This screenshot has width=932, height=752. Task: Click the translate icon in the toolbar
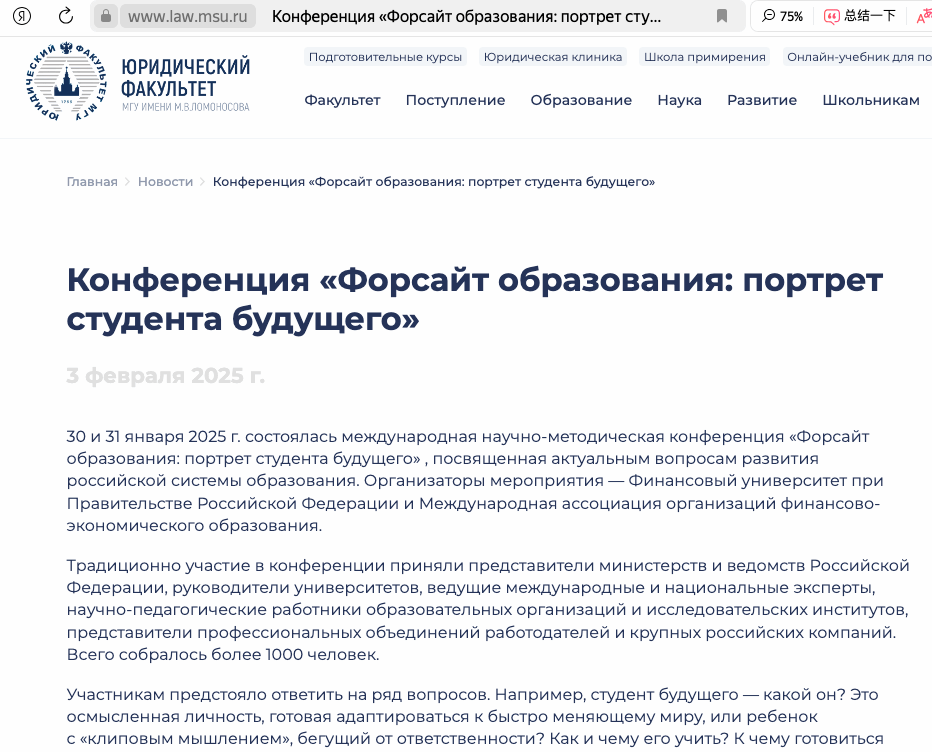tap(923, 16)
